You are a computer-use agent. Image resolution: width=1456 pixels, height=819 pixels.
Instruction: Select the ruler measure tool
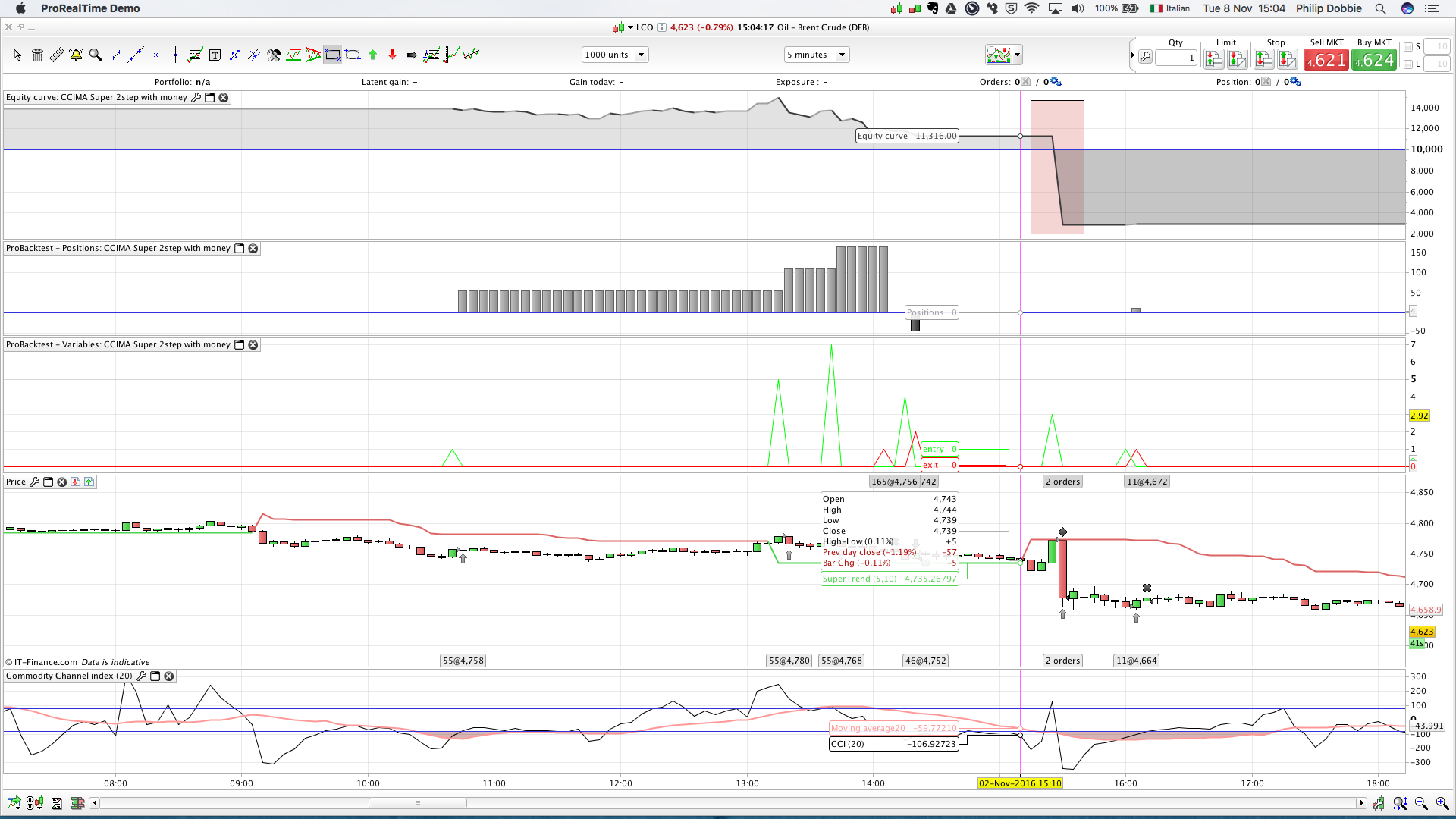pos(57,55)
